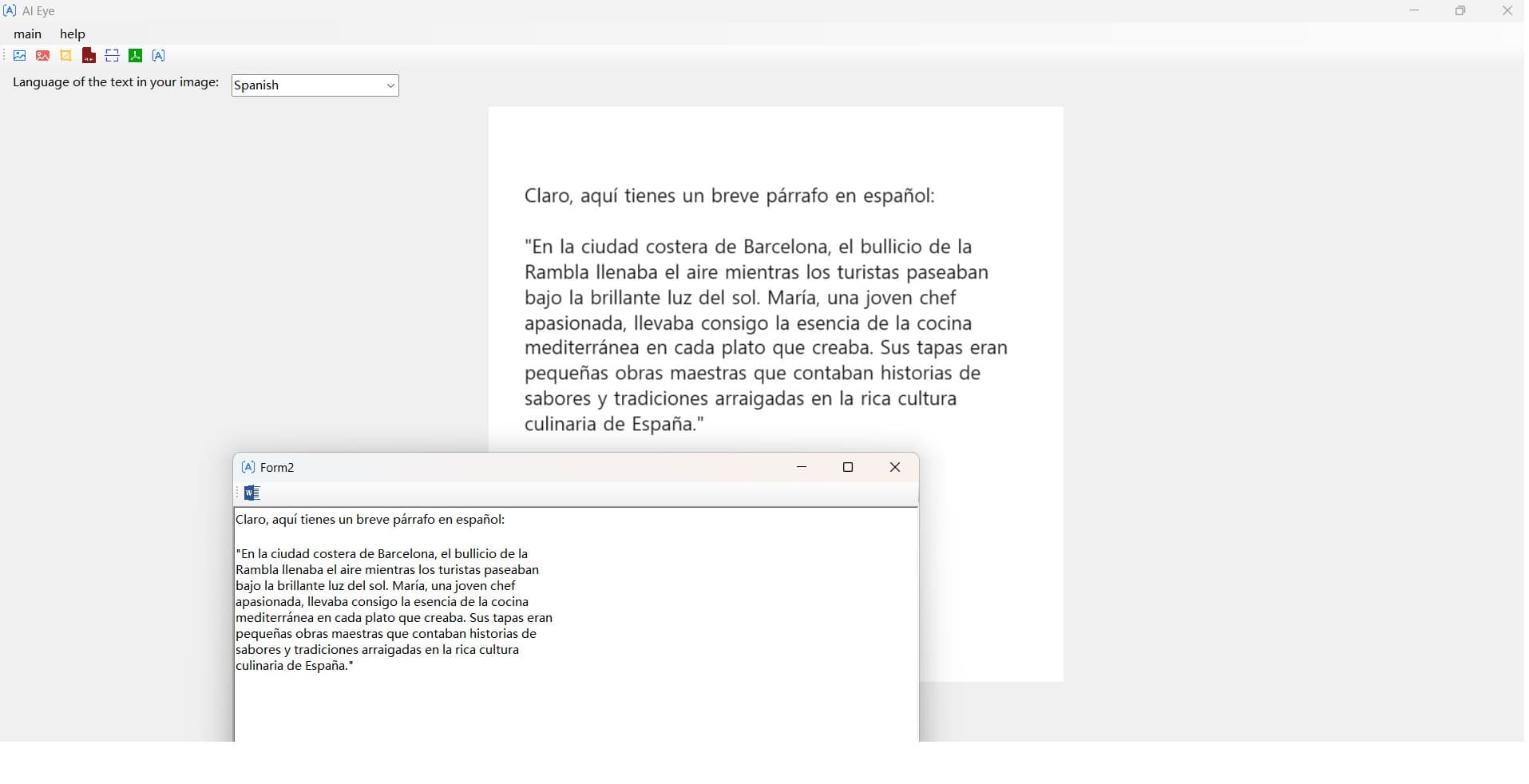Start a screen region capture
Screen dimensions: 1529x784
point(111,56)
